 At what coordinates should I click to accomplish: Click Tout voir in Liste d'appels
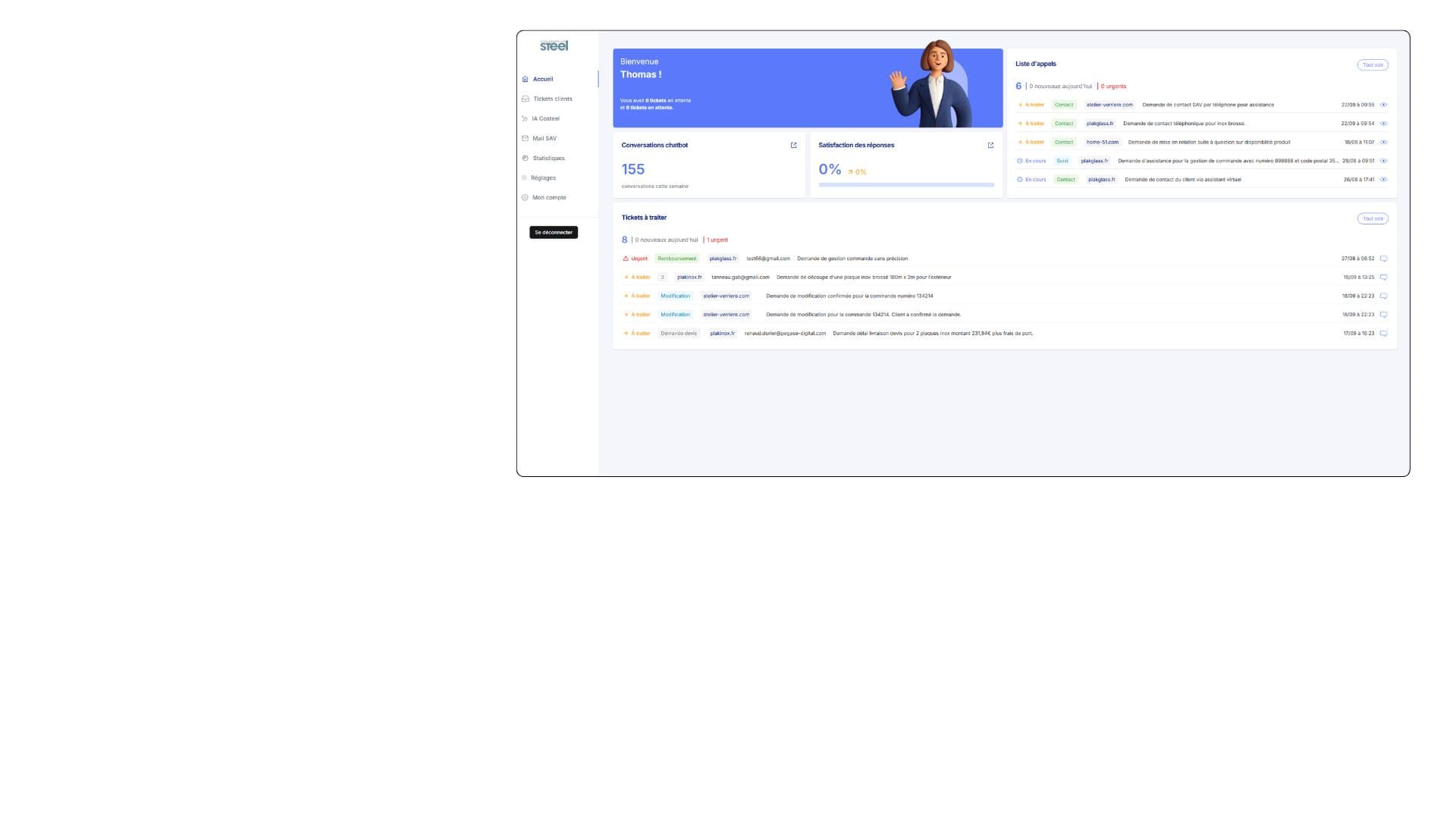click(x=1372, y=65)
